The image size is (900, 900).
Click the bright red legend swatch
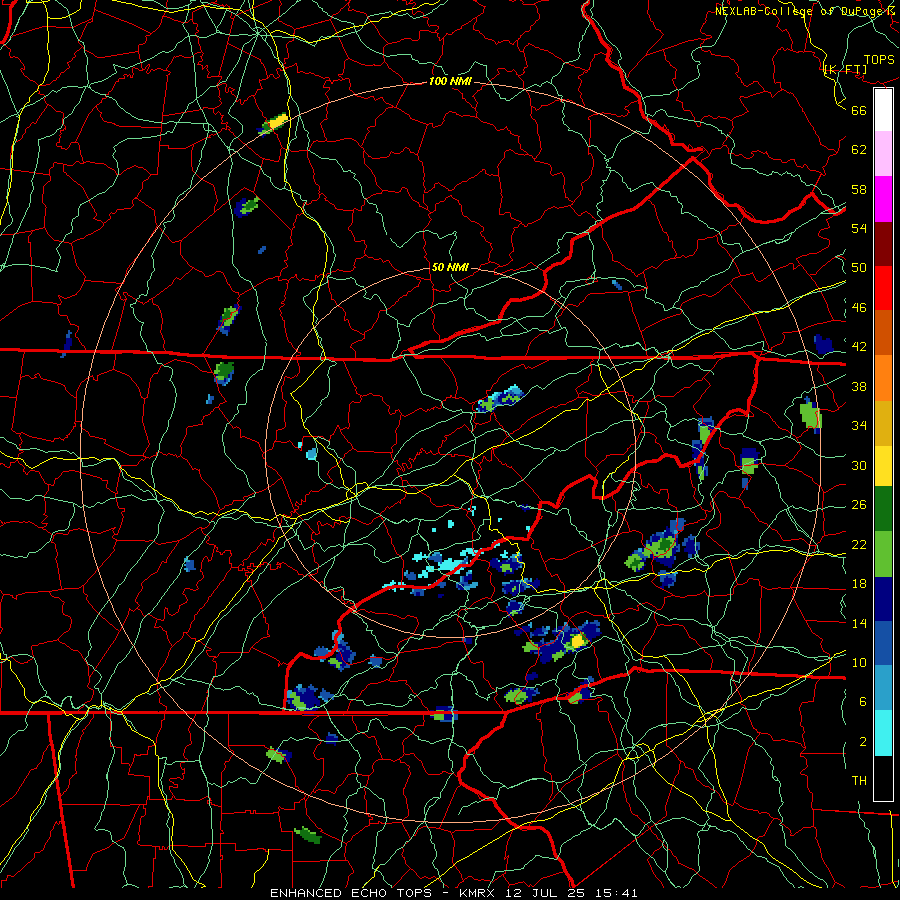coord(883,288)
